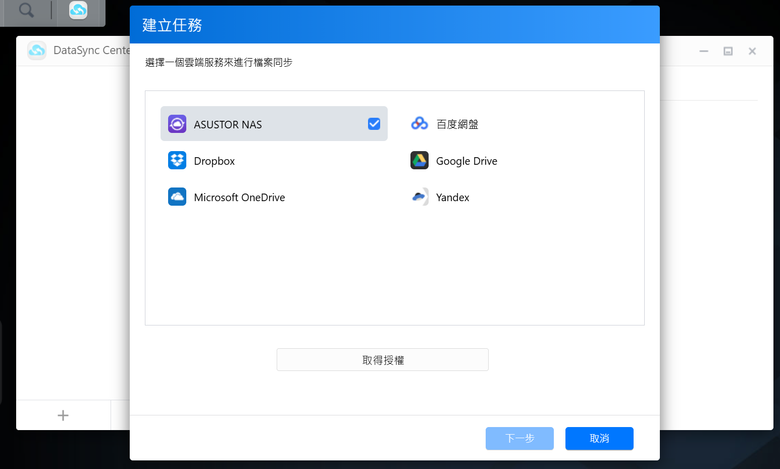Uncheck the ASUSTOR NAS checkbox
This screenshot has width=780, height=469.
point(374,124)
